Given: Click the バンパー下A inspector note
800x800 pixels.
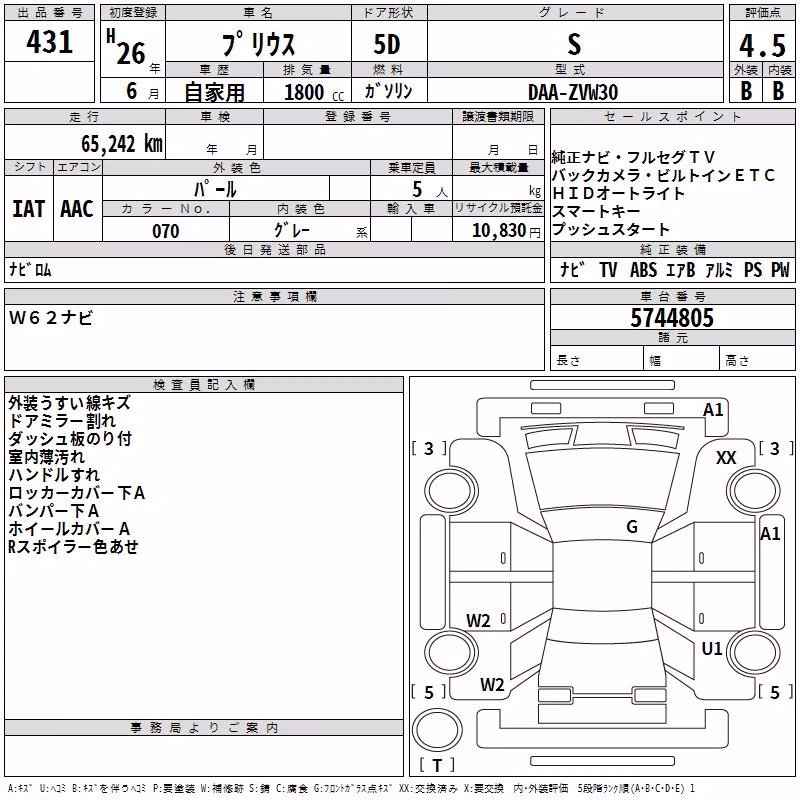Looking at the screenshot, I should 54,511.
